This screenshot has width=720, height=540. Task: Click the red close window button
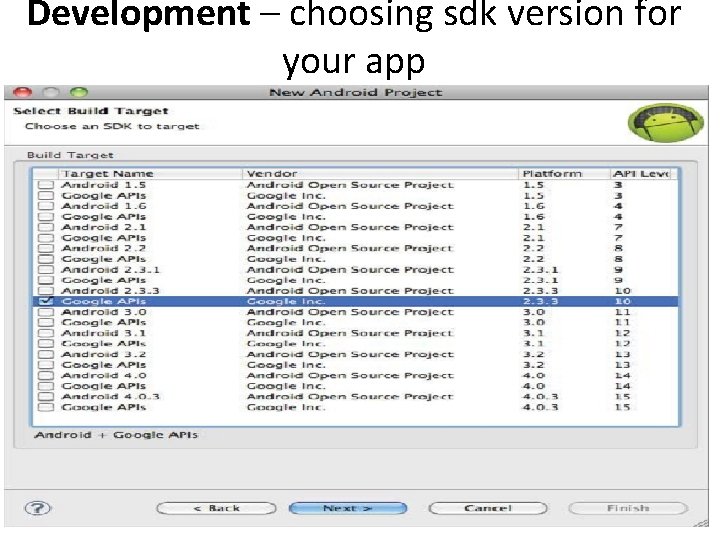[x=22, y=92]
